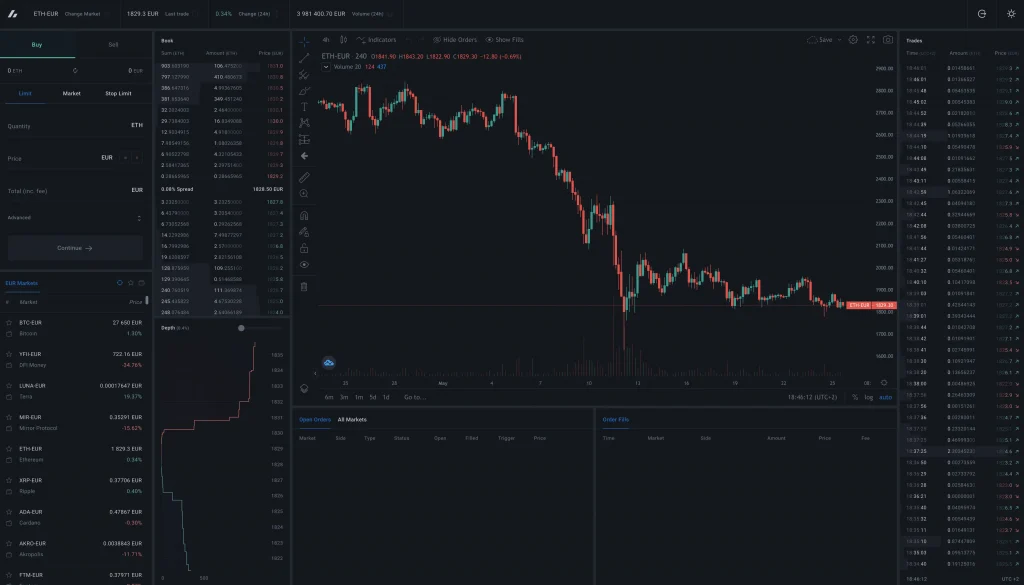Open chart settings gear icon

pyautogui.click(x=853, y=40)
